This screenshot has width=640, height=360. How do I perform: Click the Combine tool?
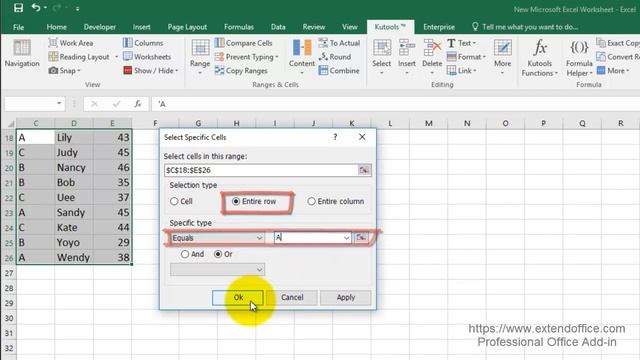tap(339, 71)
